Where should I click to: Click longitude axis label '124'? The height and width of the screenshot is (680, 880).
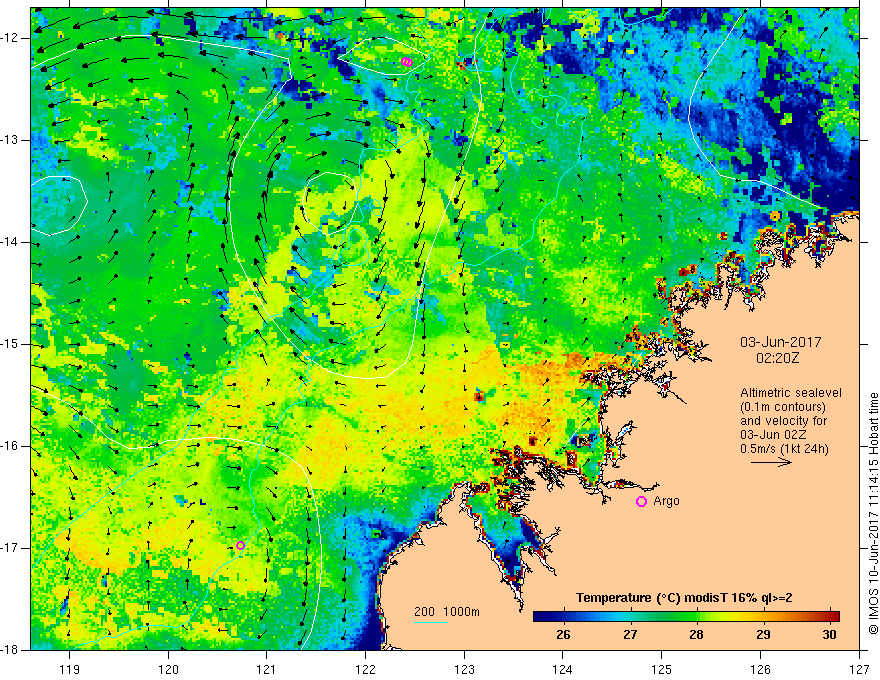pyautogui.click(x=563, y=669)
